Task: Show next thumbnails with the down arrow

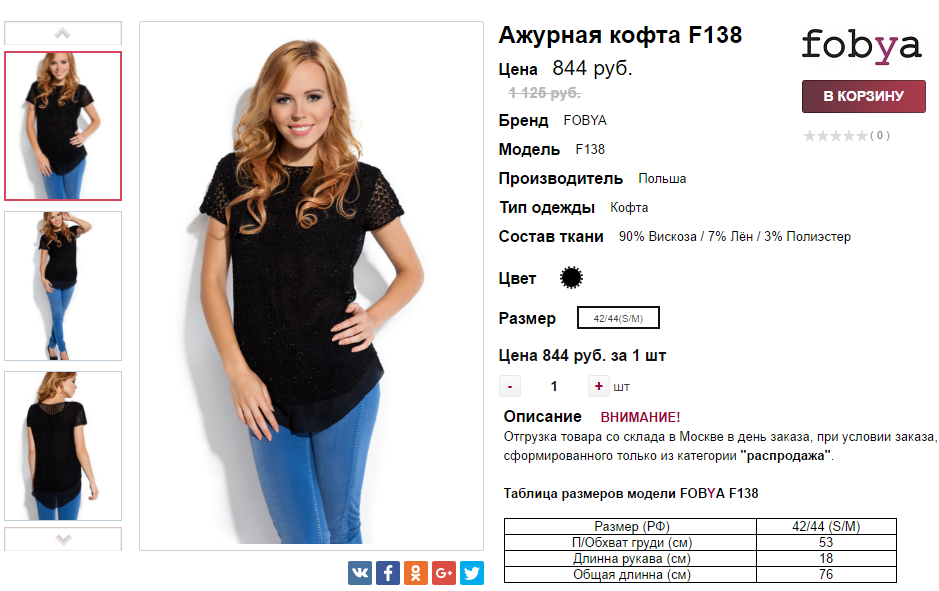Action: click(63, 539)
